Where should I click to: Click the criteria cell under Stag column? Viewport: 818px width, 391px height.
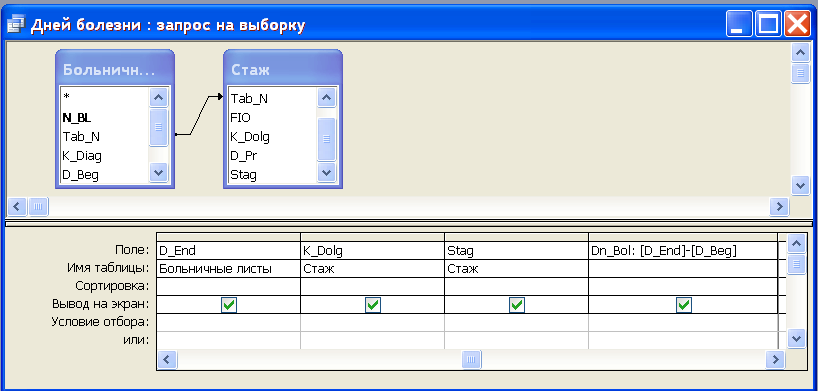(x=516, y=323)
